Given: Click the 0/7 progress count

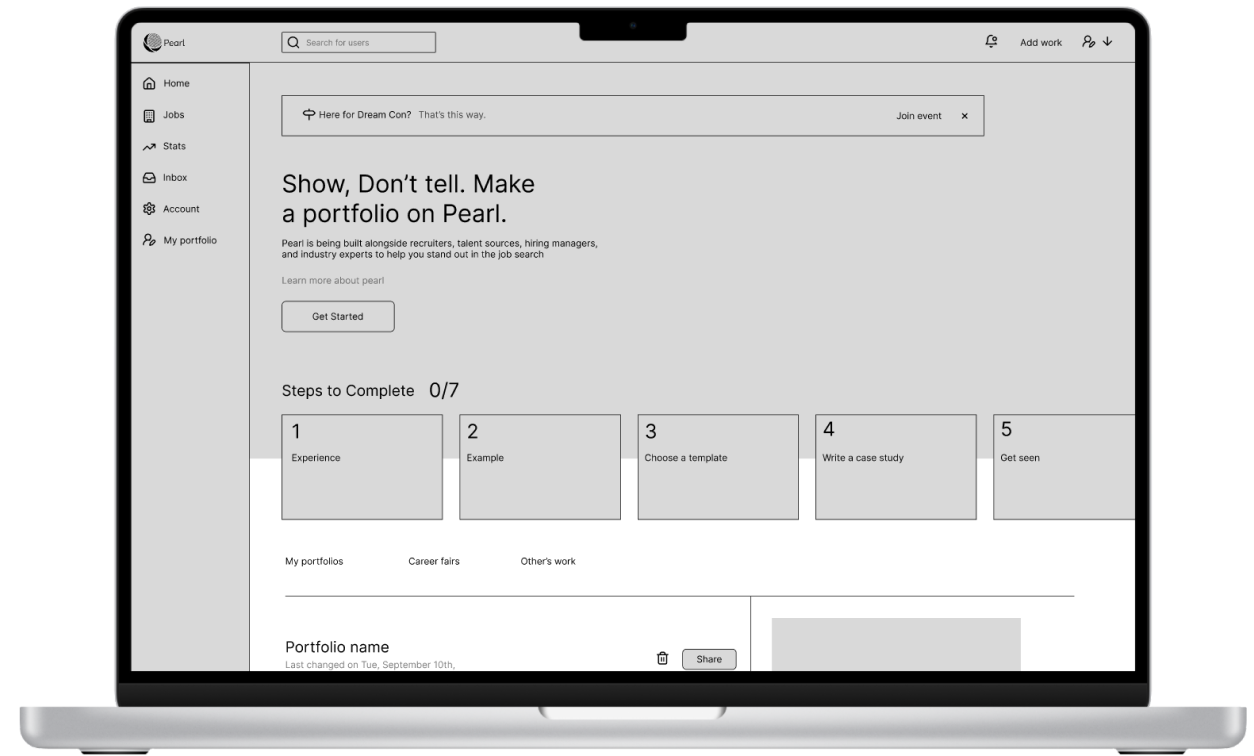Looking at the screenshot, I should click(444, 390).
